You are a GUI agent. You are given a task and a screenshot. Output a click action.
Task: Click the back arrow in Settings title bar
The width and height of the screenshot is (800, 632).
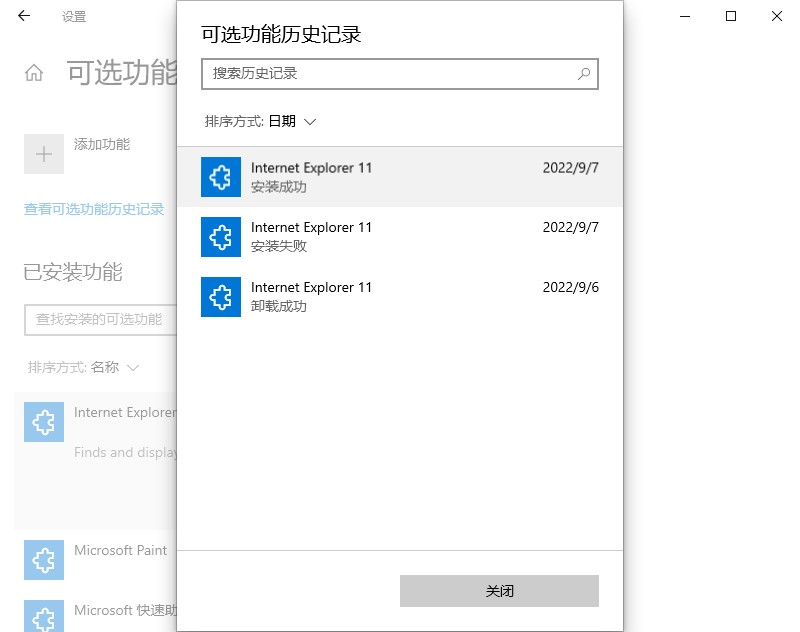tap(24, 16)
